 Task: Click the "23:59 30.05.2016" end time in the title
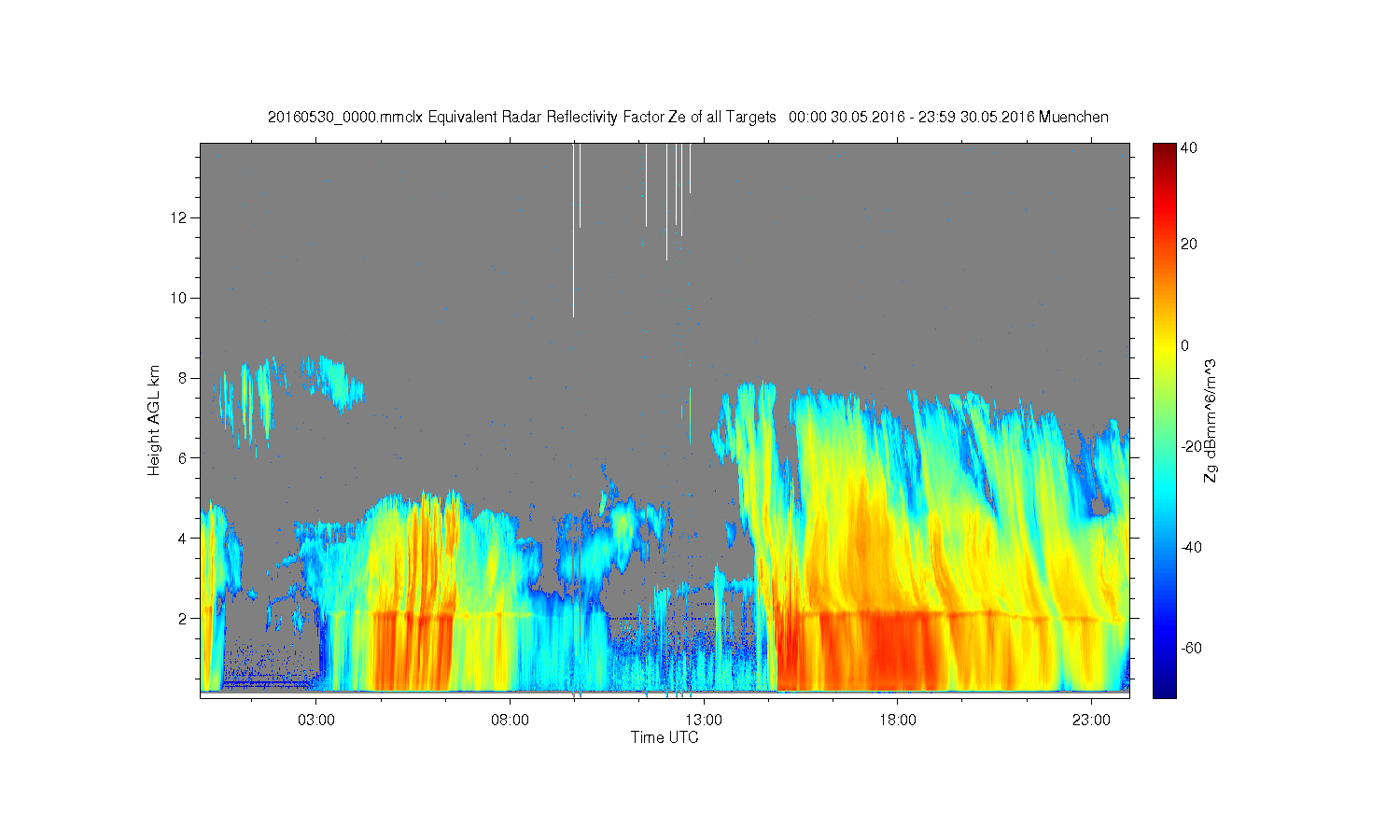pyautogui.click(x=976, y=117)
